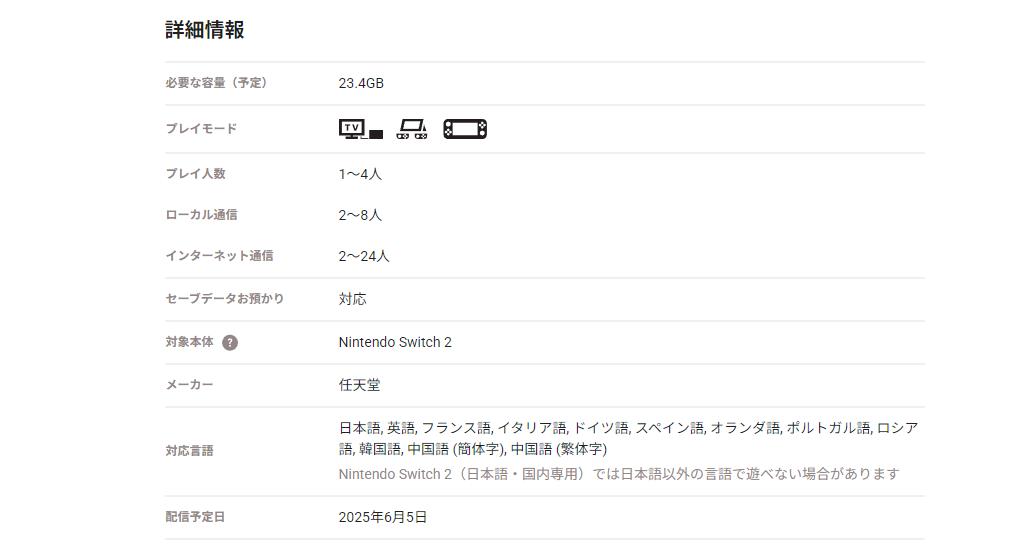Open the 対象本体 question mark help
This screenshot has width=1020, height=546.
(x=230, y=343)
